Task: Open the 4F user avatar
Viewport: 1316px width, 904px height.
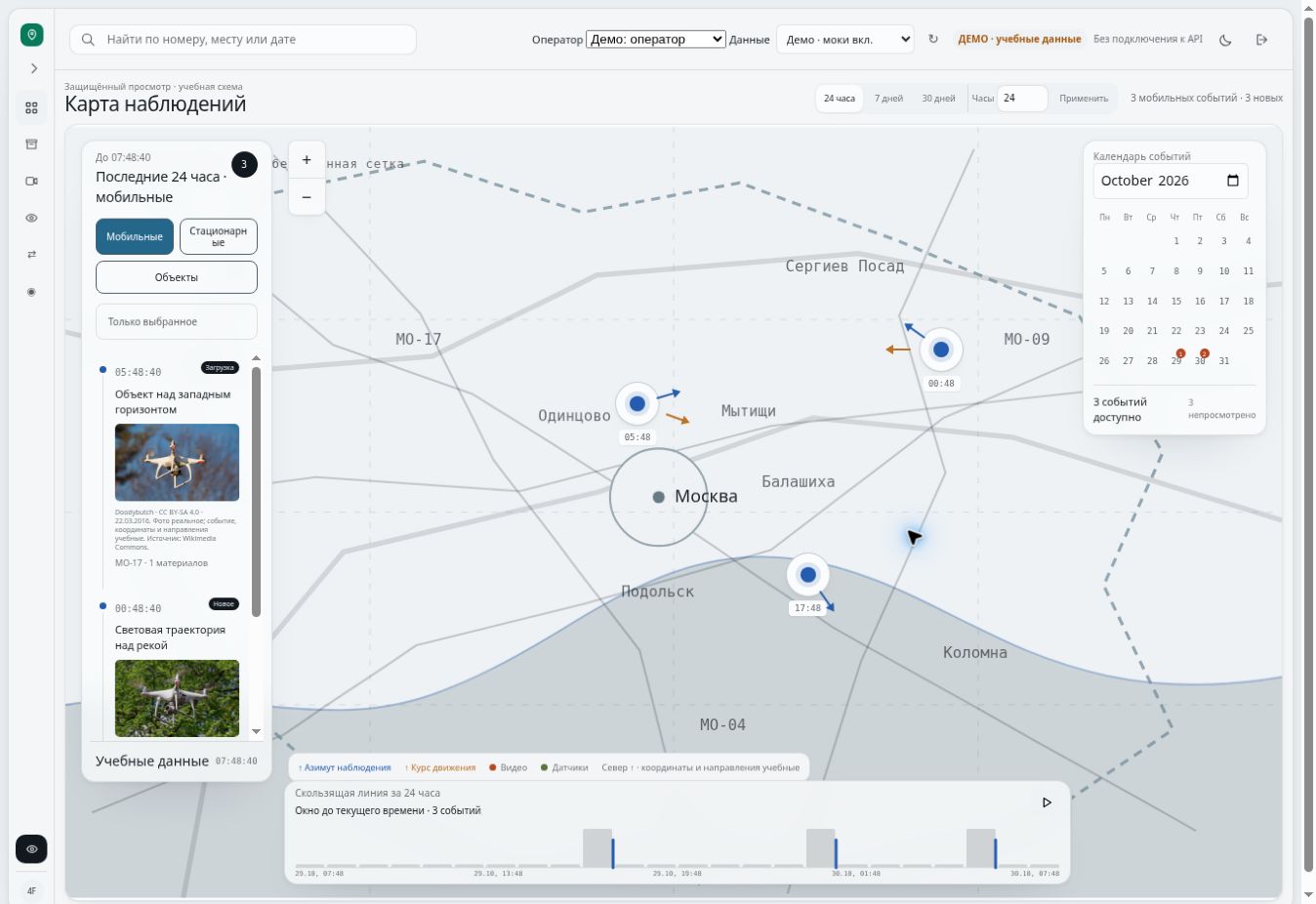Action: (31, 890)
